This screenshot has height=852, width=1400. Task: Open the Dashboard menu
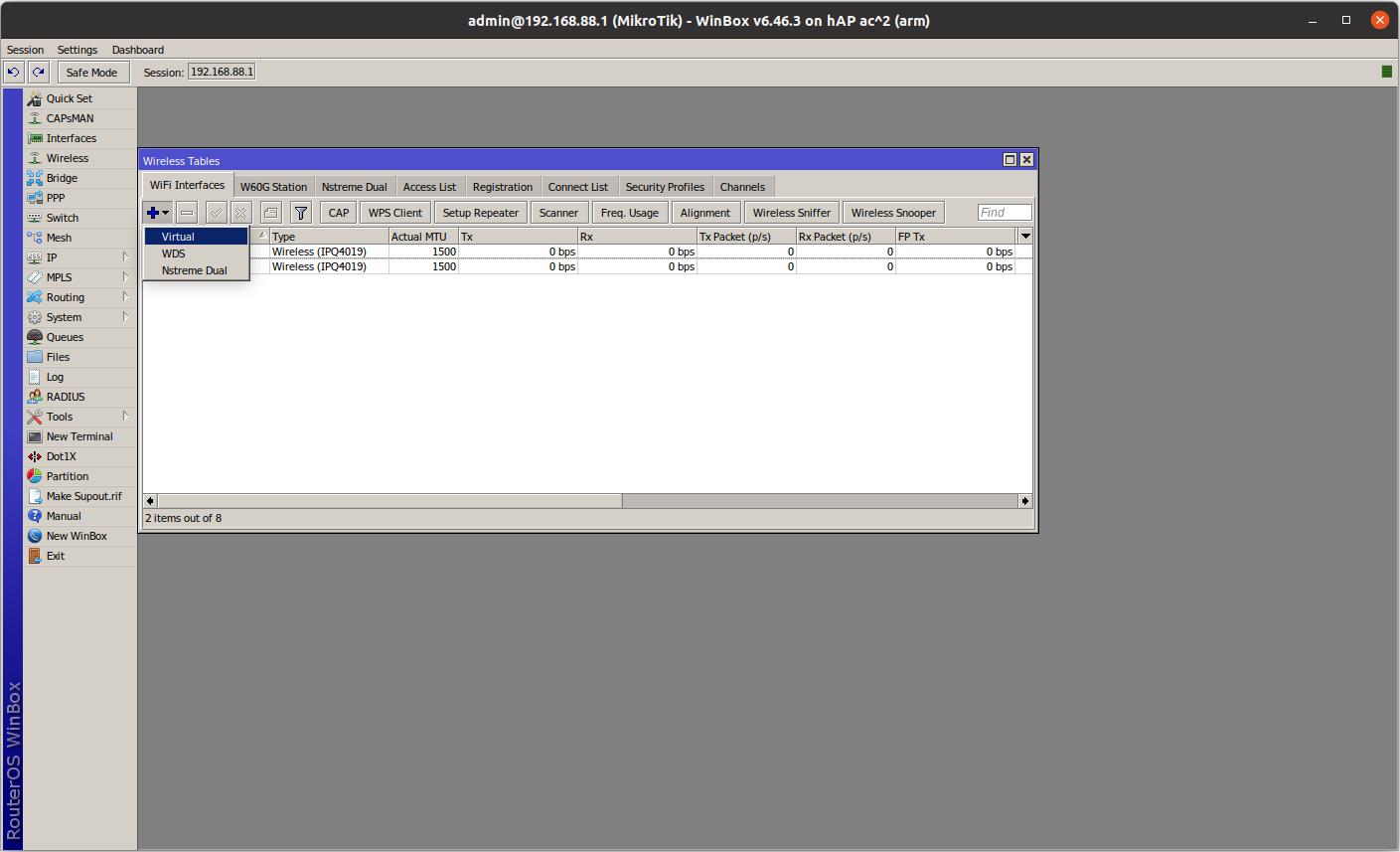[x=138, y=50]
